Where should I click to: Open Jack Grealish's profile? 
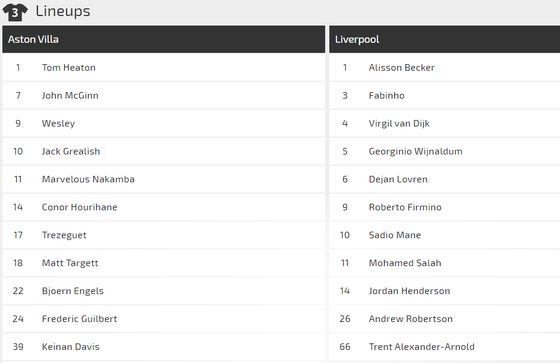point(71,151)
